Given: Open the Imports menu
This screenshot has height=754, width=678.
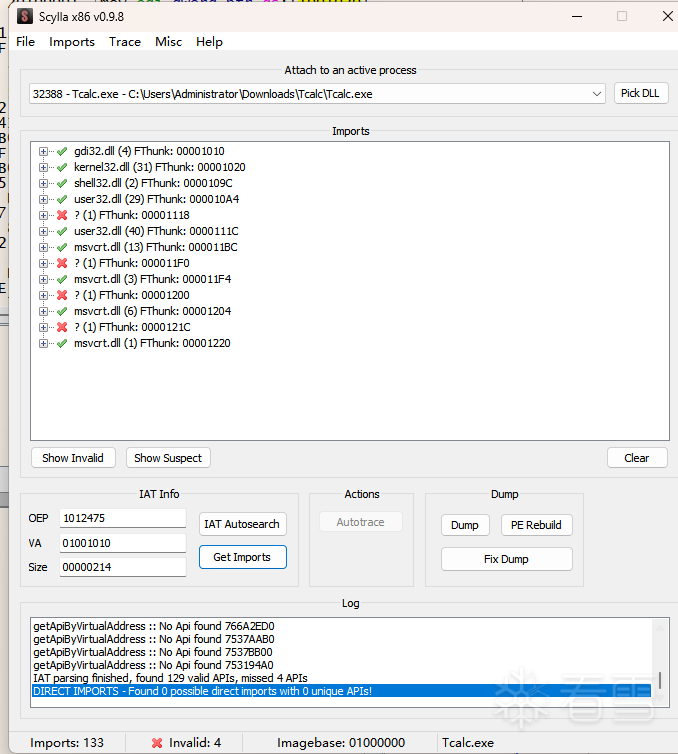Looking at the screenshot, I should 72,42.
